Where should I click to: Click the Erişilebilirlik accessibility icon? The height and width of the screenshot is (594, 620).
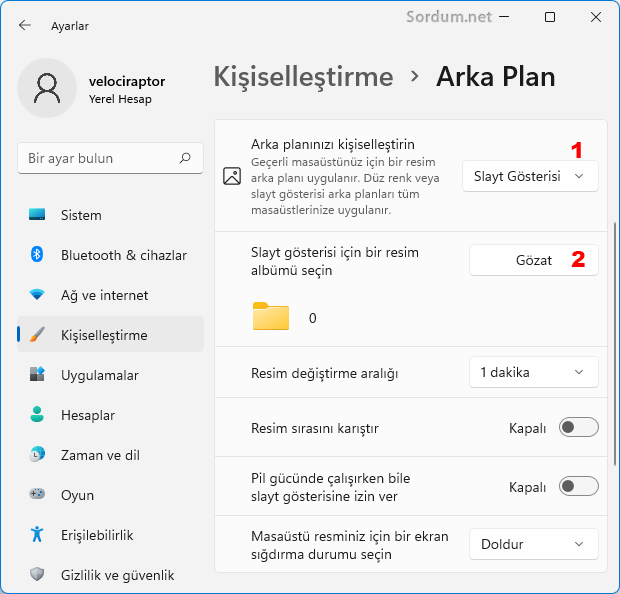[38, 535]
